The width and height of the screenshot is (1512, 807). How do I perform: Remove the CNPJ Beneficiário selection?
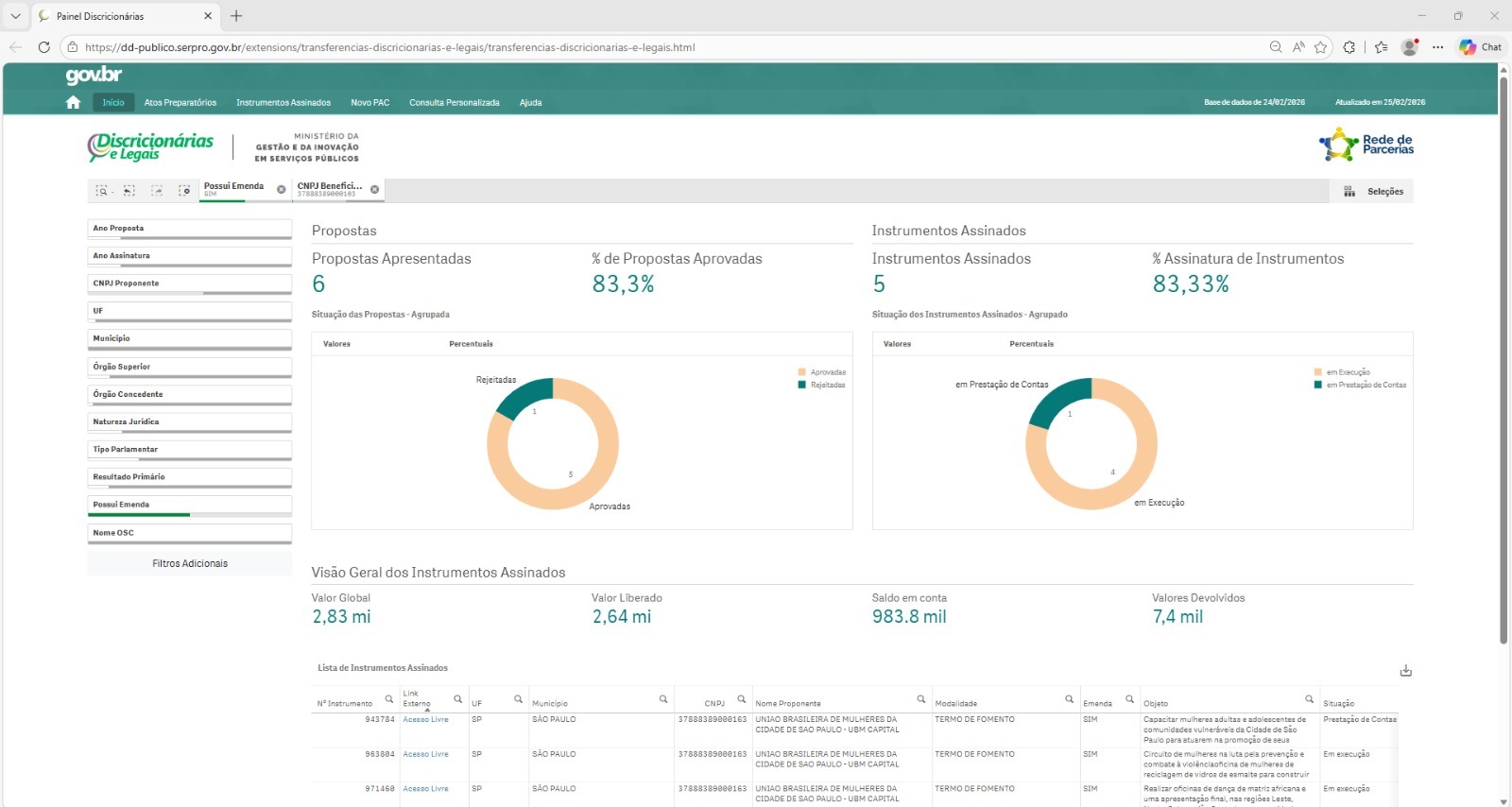(375, 190)
